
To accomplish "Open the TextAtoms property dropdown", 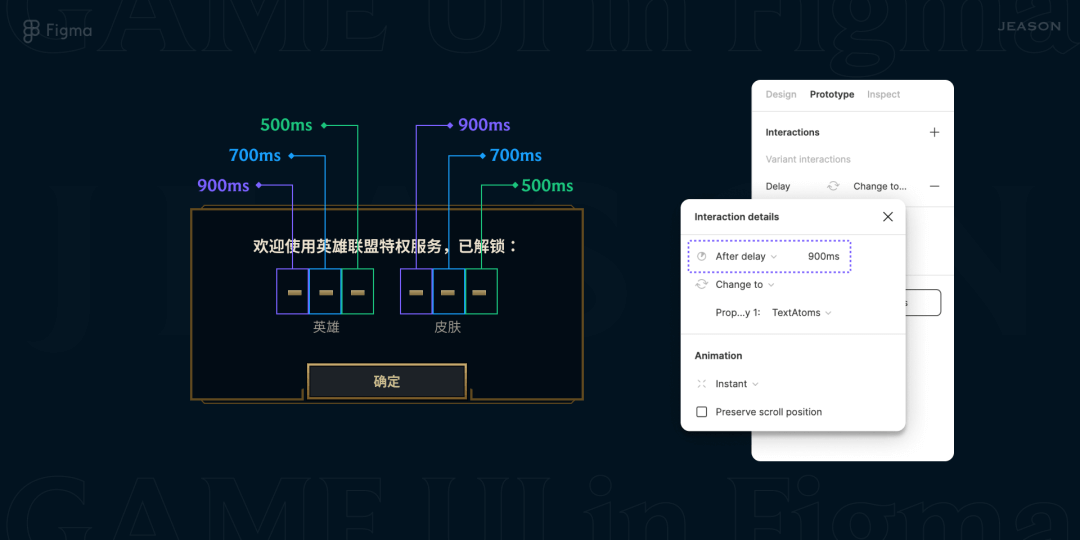I will [x=802, y=313].
